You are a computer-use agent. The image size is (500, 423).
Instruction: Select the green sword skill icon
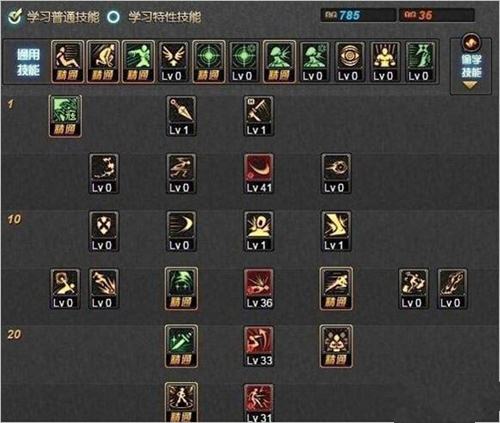coord(181,346)
